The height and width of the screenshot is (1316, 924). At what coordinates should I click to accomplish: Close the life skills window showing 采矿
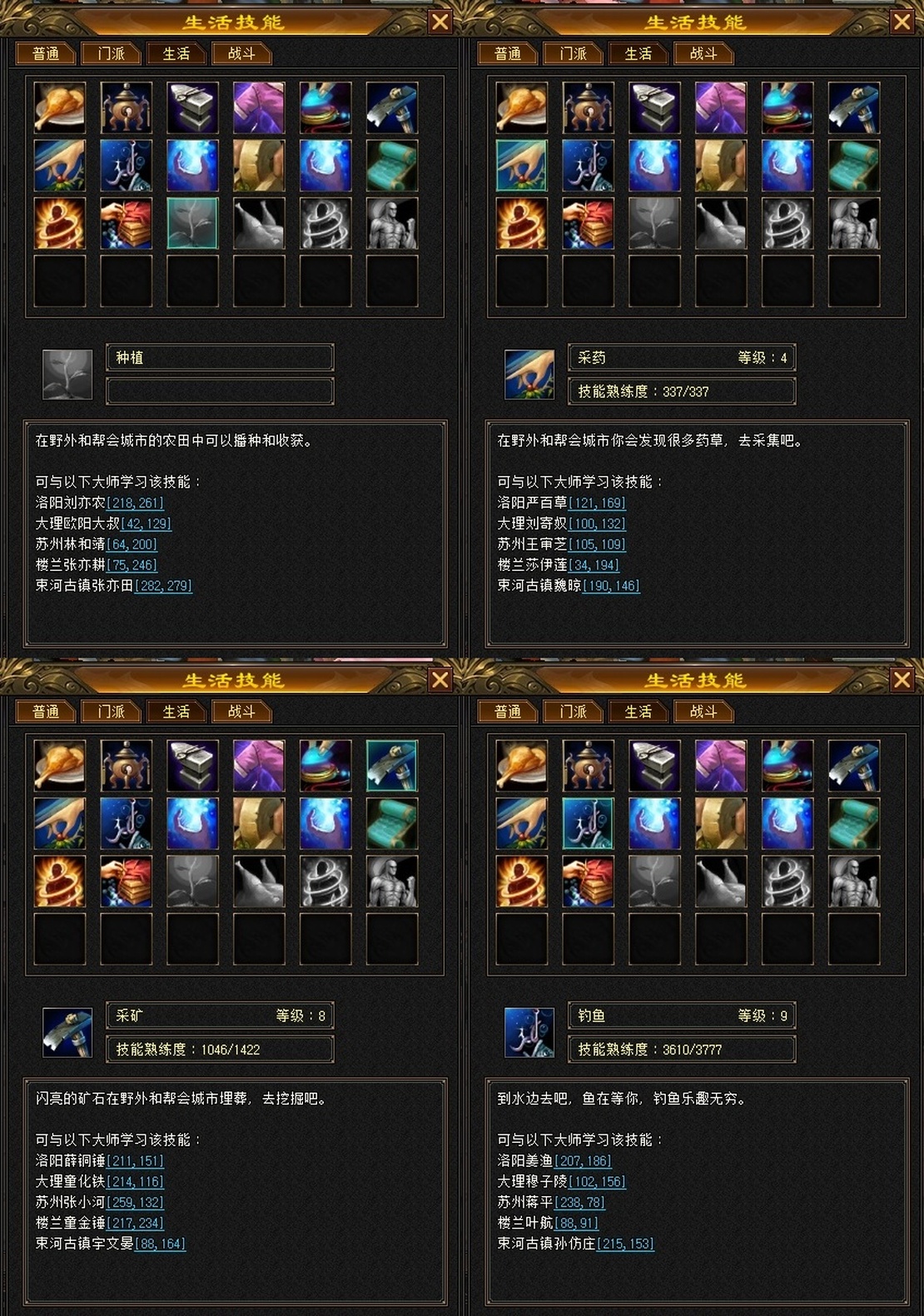coord(440,680)
